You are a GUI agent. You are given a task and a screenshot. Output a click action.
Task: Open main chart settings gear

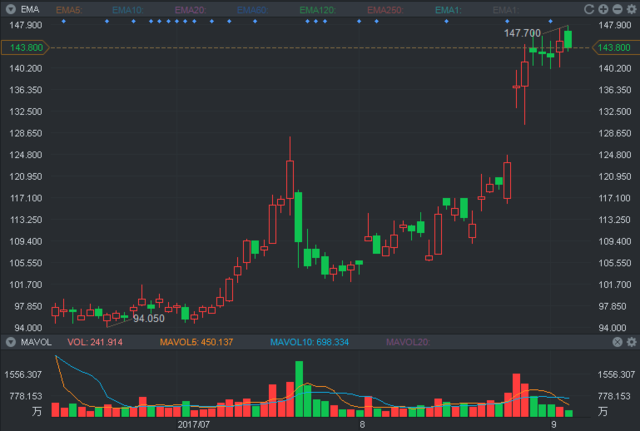[630, 9]
